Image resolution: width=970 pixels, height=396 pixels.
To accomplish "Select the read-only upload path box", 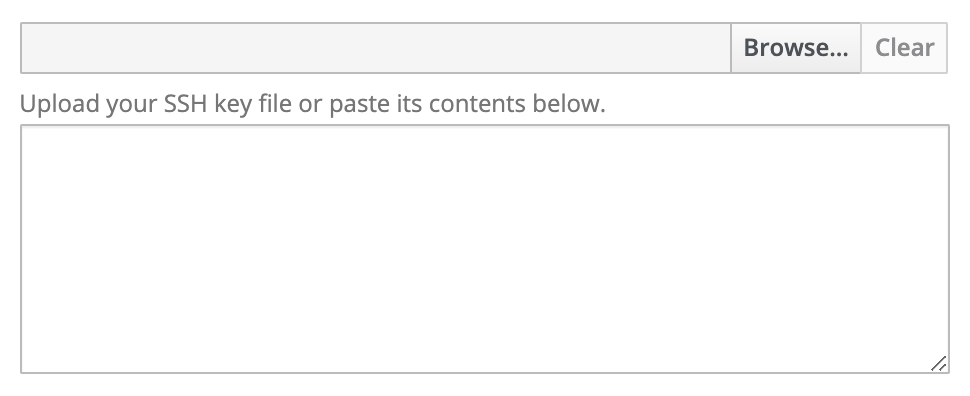I will (376, 48).
